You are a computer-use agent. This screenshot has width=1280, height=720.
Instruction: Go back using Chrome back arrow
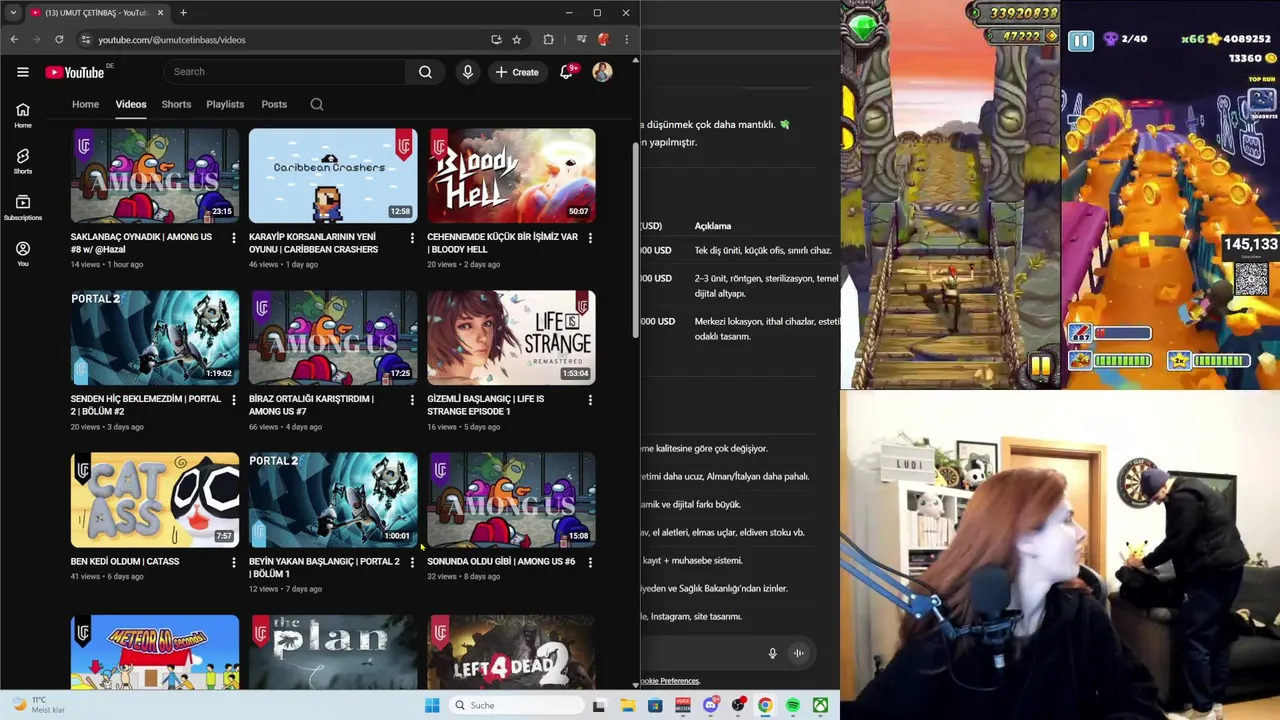coord(14,40)
